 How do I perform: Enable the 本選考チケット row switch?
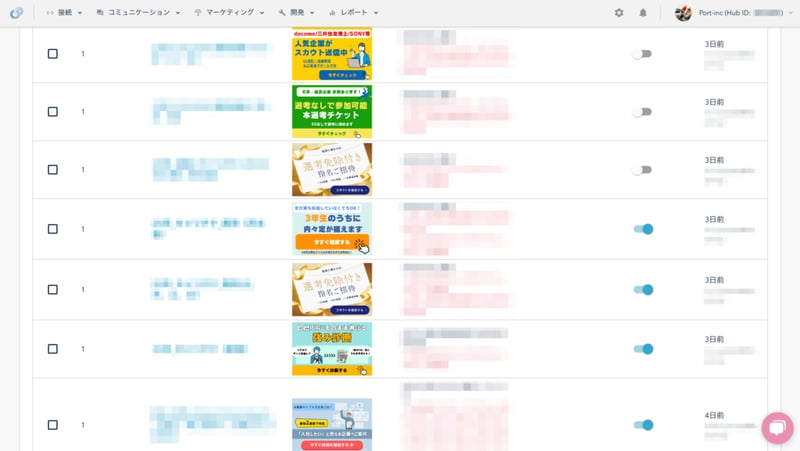(642, 112)
